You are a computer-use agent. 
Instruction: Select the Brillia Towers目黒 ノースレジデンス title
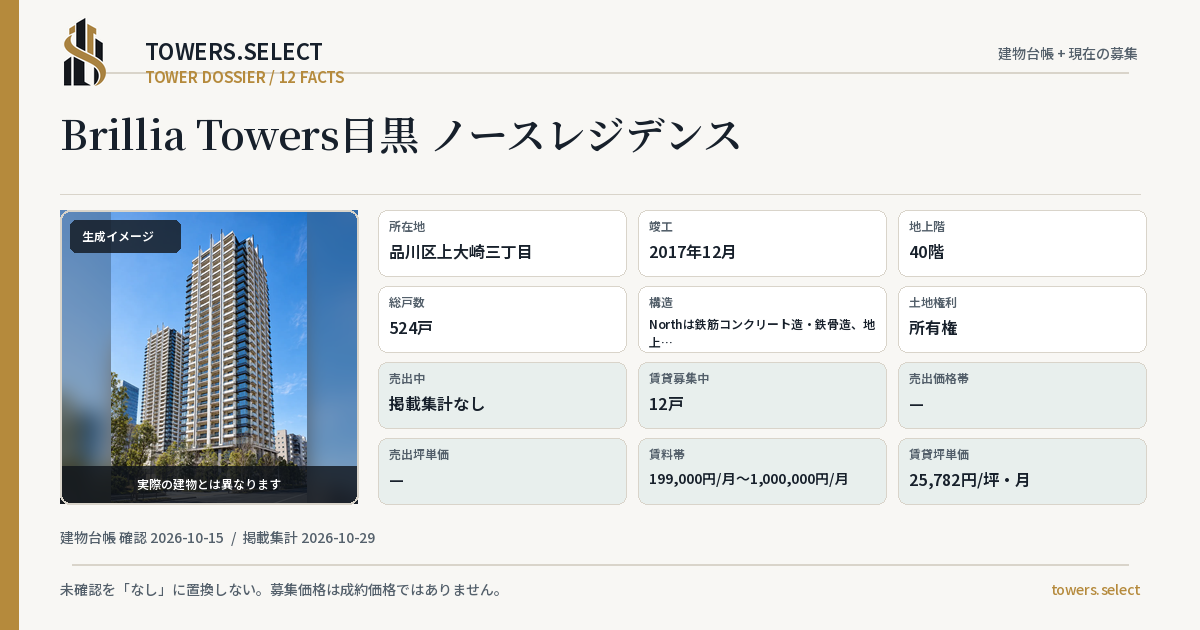pyautogui.click(x=402, y=135)
